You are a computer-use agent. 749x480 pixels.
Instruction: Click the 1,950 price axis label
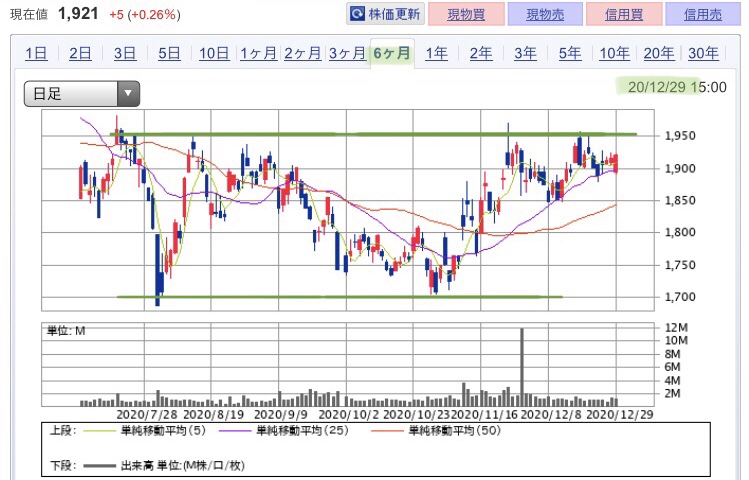(680, 136)
